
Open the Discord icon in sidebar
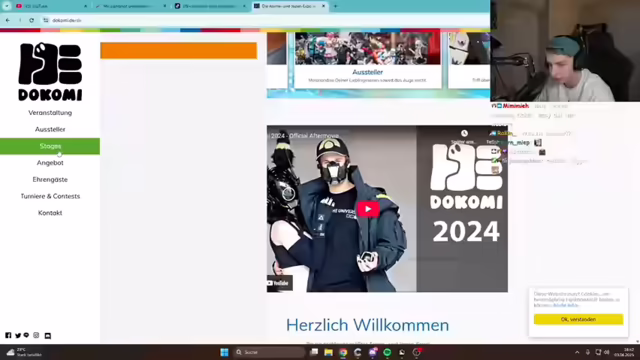click(x=48, y=336)
